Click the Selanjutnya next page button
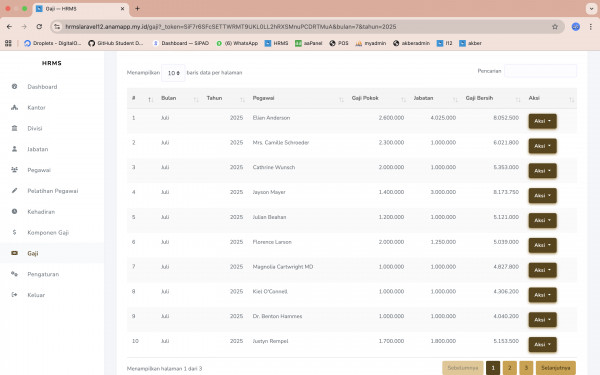This screenshot has height=375, width=600. [556, 368]
